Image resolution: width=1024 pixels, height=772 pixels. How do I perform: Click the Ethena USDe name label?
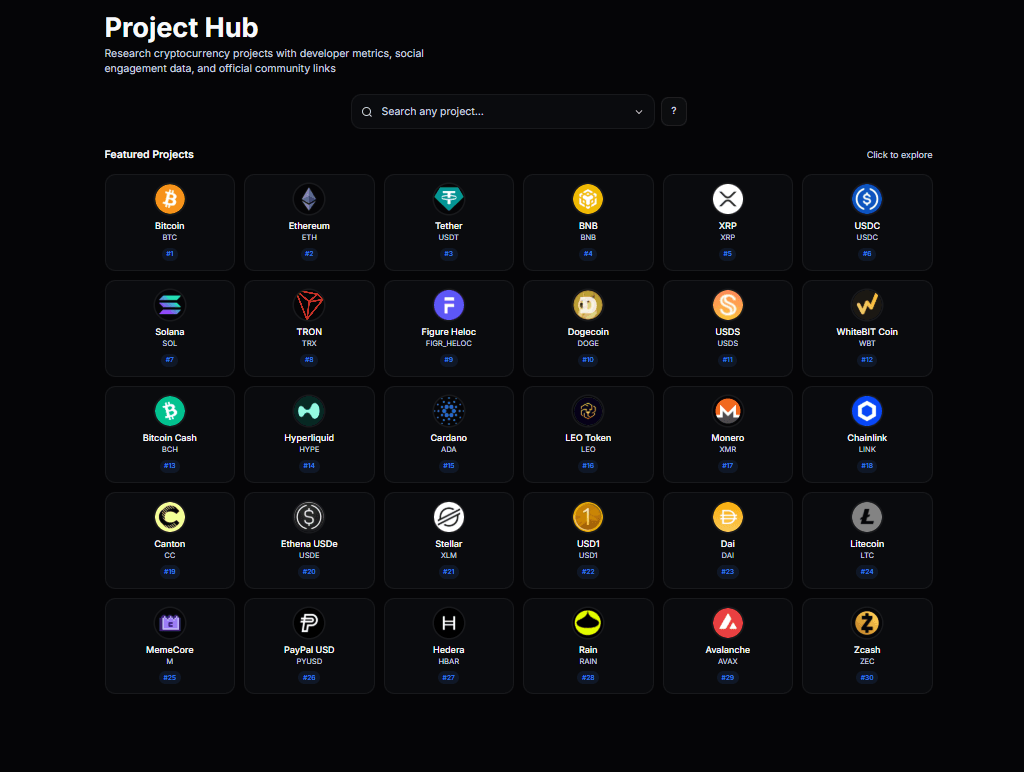point(309,544)
